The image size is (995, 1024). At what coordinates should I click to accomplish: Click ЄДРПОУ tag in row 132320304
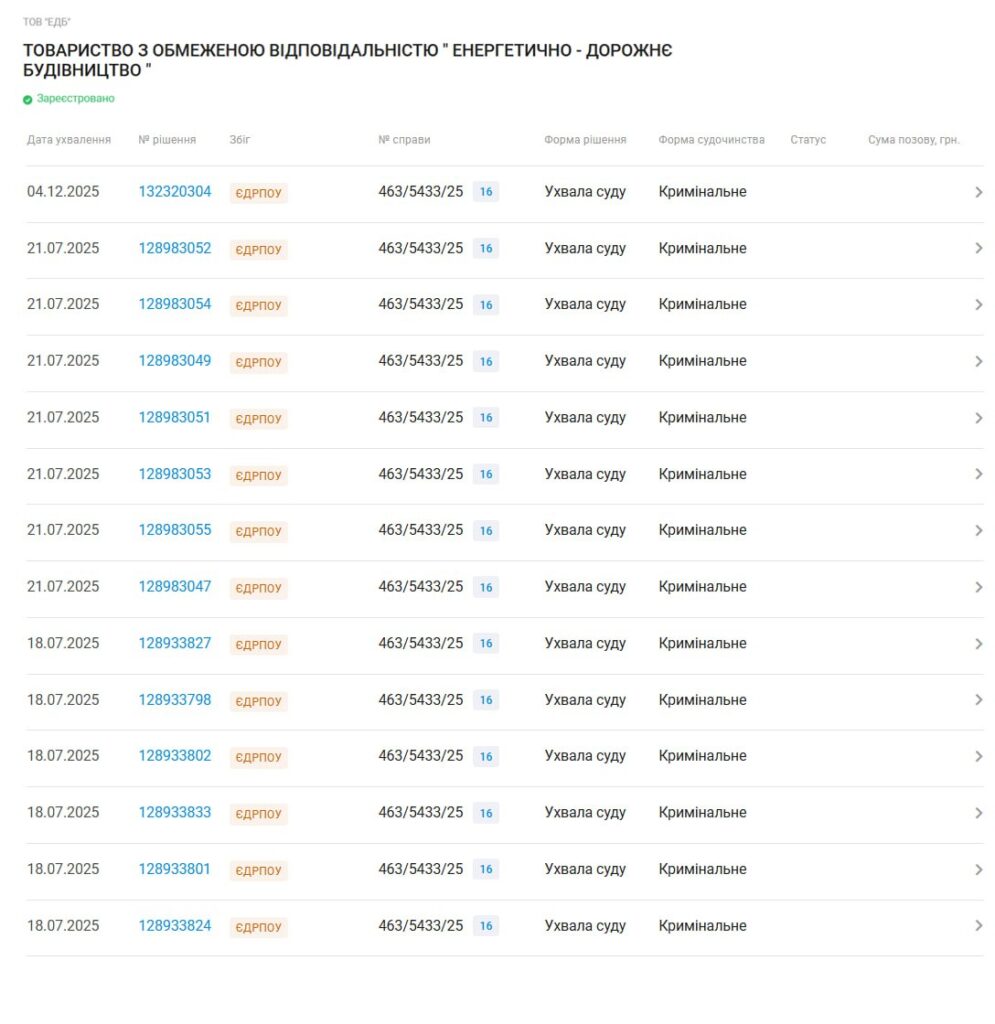(259, 193)
